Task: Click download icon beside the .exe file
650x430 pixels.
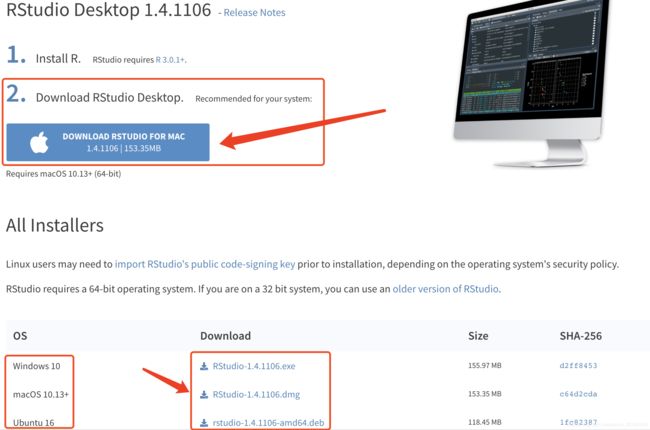Action: [204, 366]
